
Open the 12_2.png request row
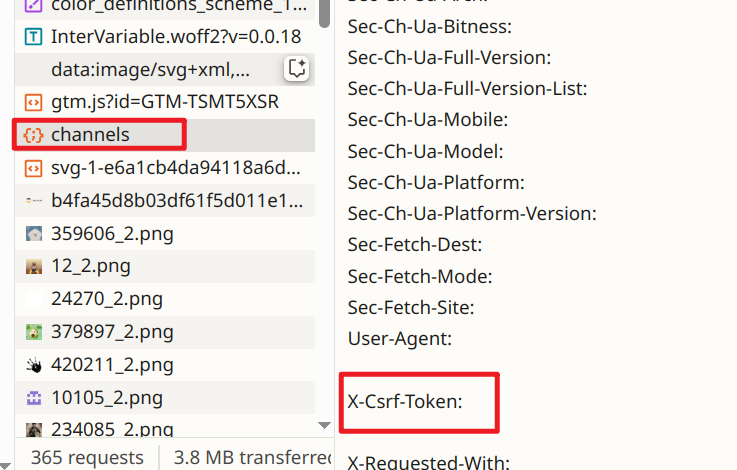tap(165, 266)
